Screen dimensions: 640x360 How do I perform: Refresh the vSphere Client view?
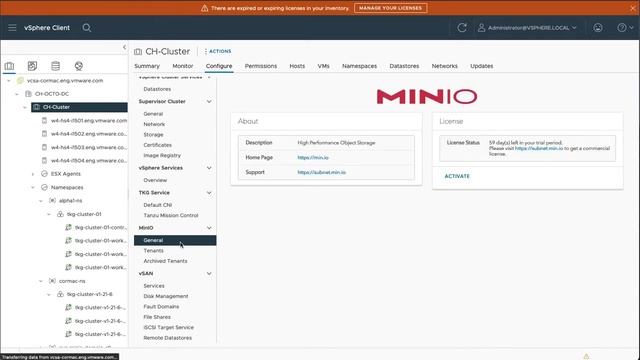462,28
